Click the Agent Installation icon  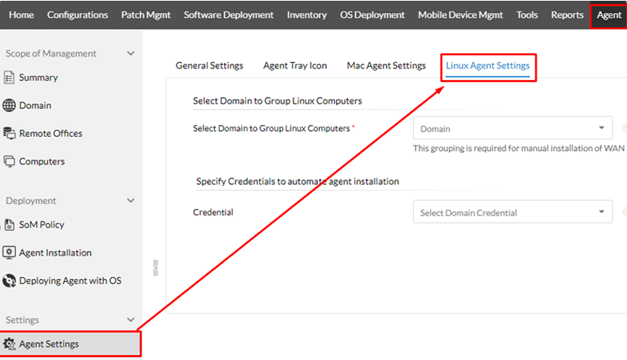click(9, 252)
